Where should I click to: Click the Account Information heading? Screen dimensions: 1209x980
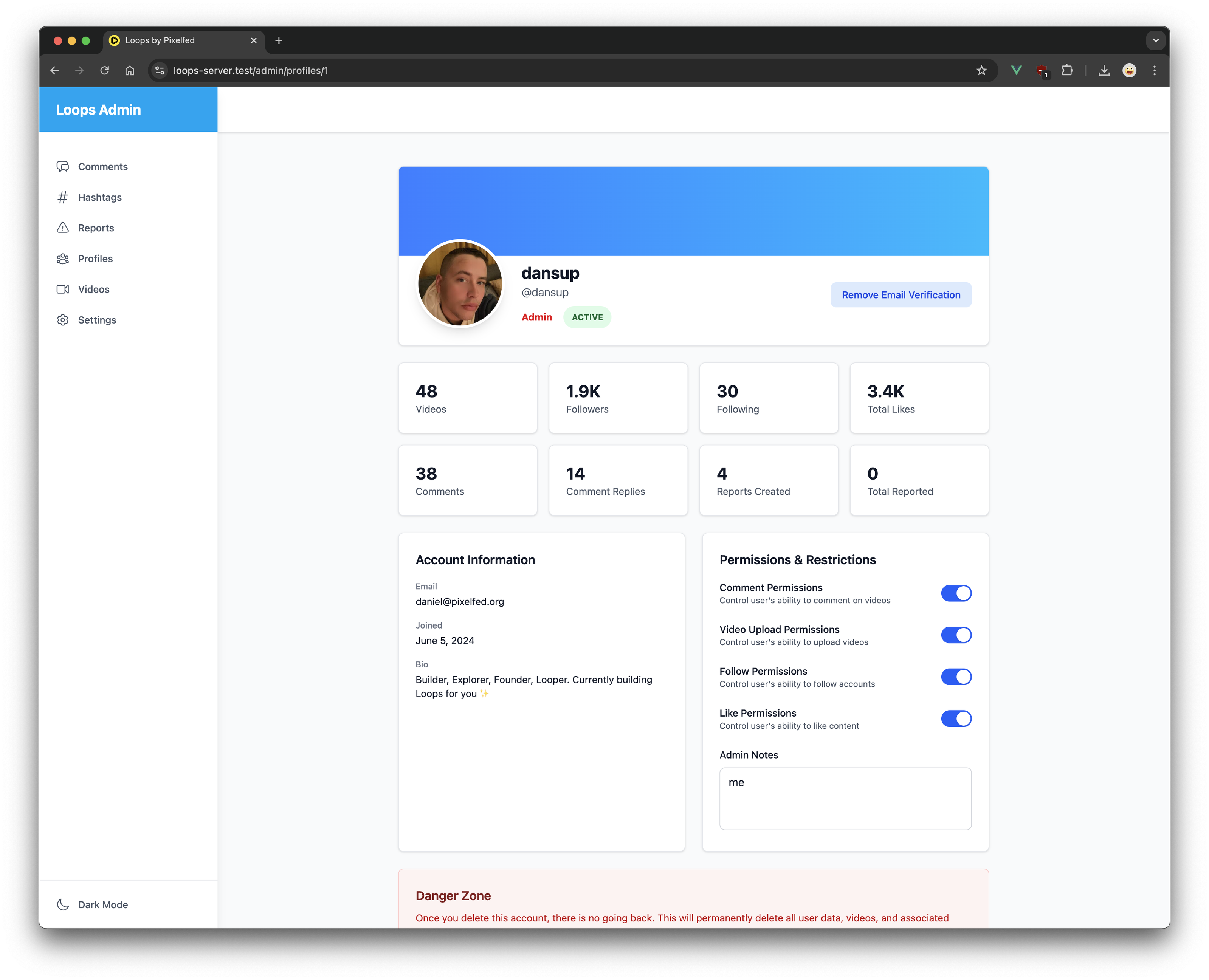coord(475,560)
